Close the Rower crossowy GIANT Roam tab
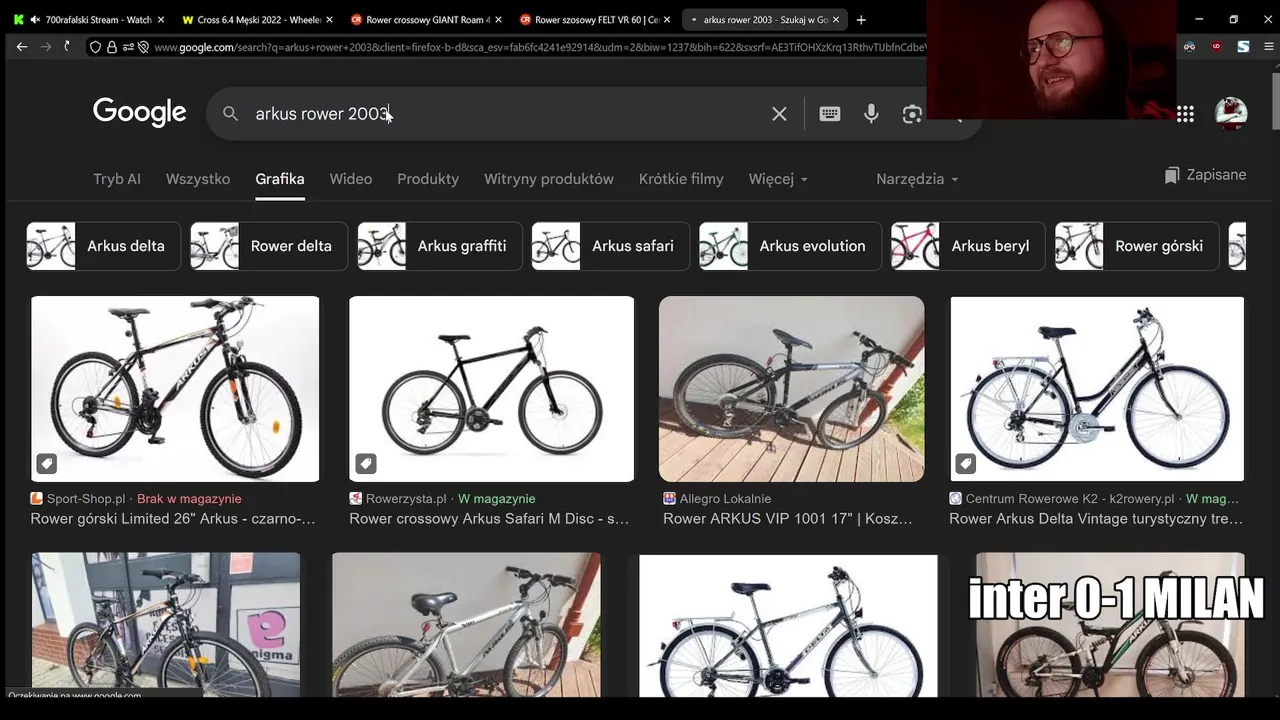 point(499,19)
